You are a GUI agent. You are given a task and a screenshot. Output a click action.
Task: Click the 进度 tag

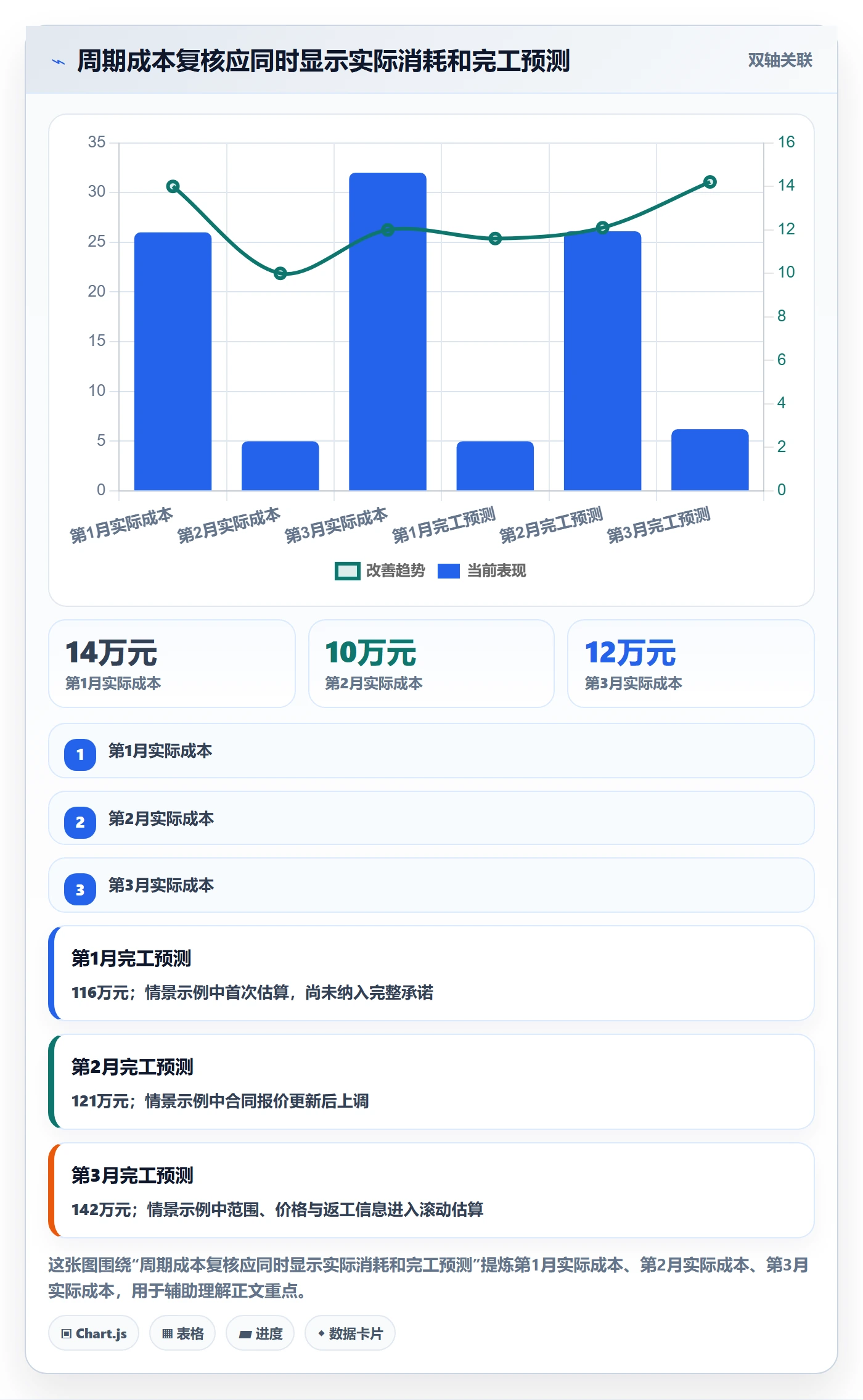pyautogui.click(x=260, y=1333)
